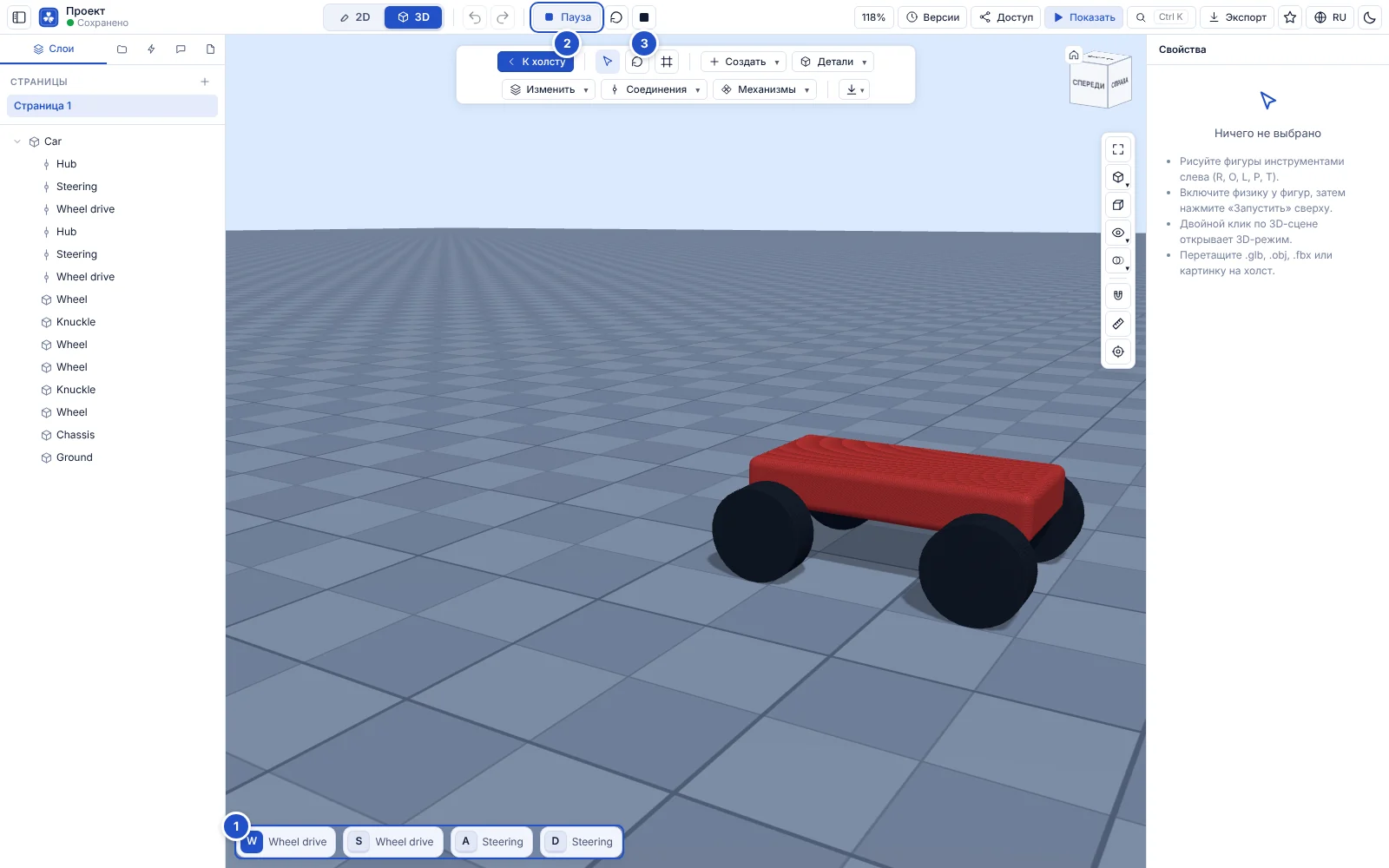
Task: Open the lightning bolt tab in left panel
Action: 151,49
